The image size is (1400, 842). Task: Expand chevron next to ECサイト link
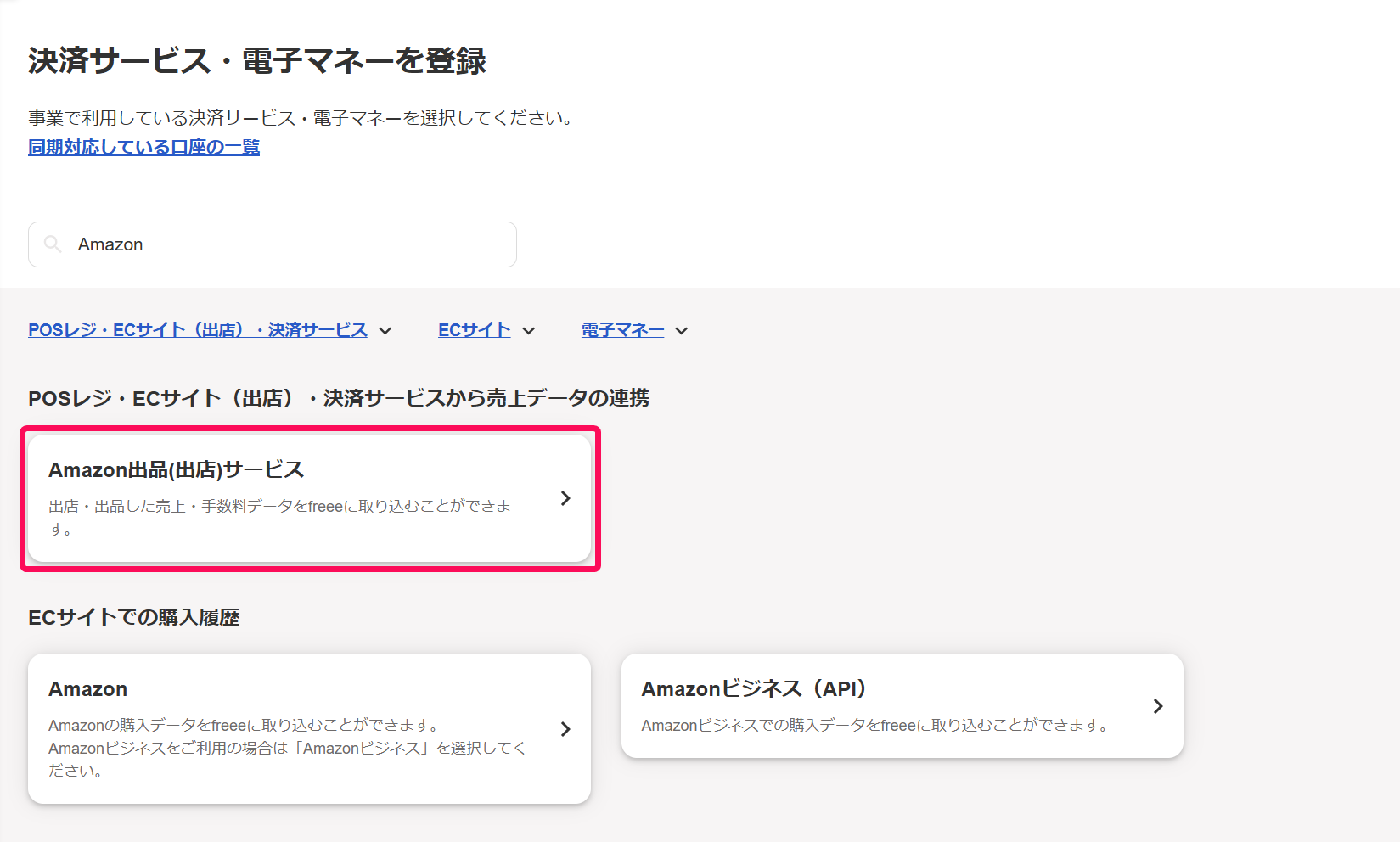click(529, 331)
